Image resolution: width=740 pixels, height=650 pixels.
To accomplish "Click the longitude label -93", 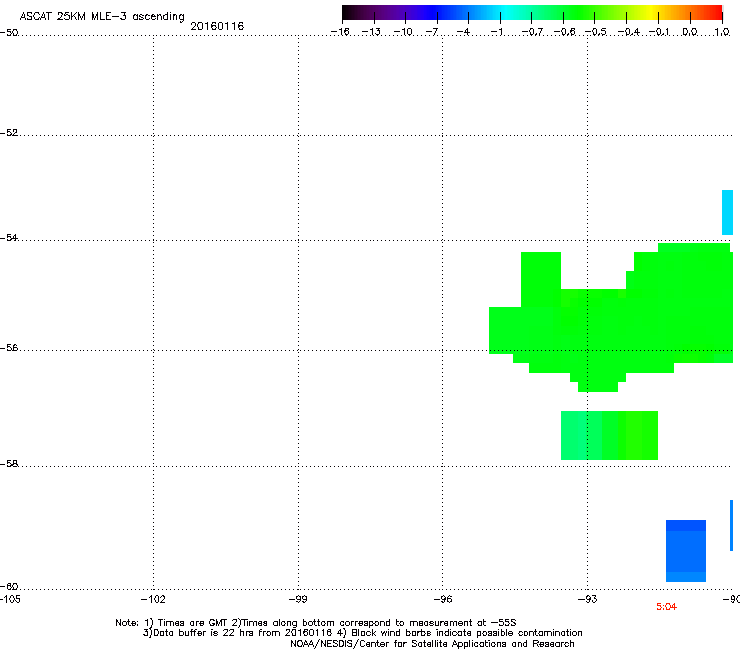I will (588, 599).
